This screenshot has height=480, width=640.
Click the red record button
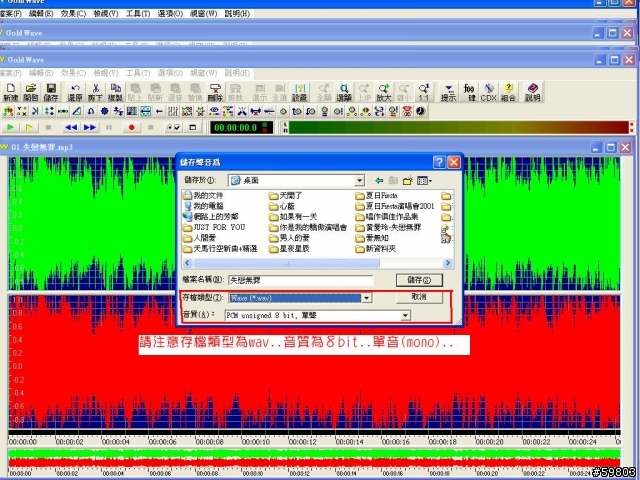coord(131,128)
